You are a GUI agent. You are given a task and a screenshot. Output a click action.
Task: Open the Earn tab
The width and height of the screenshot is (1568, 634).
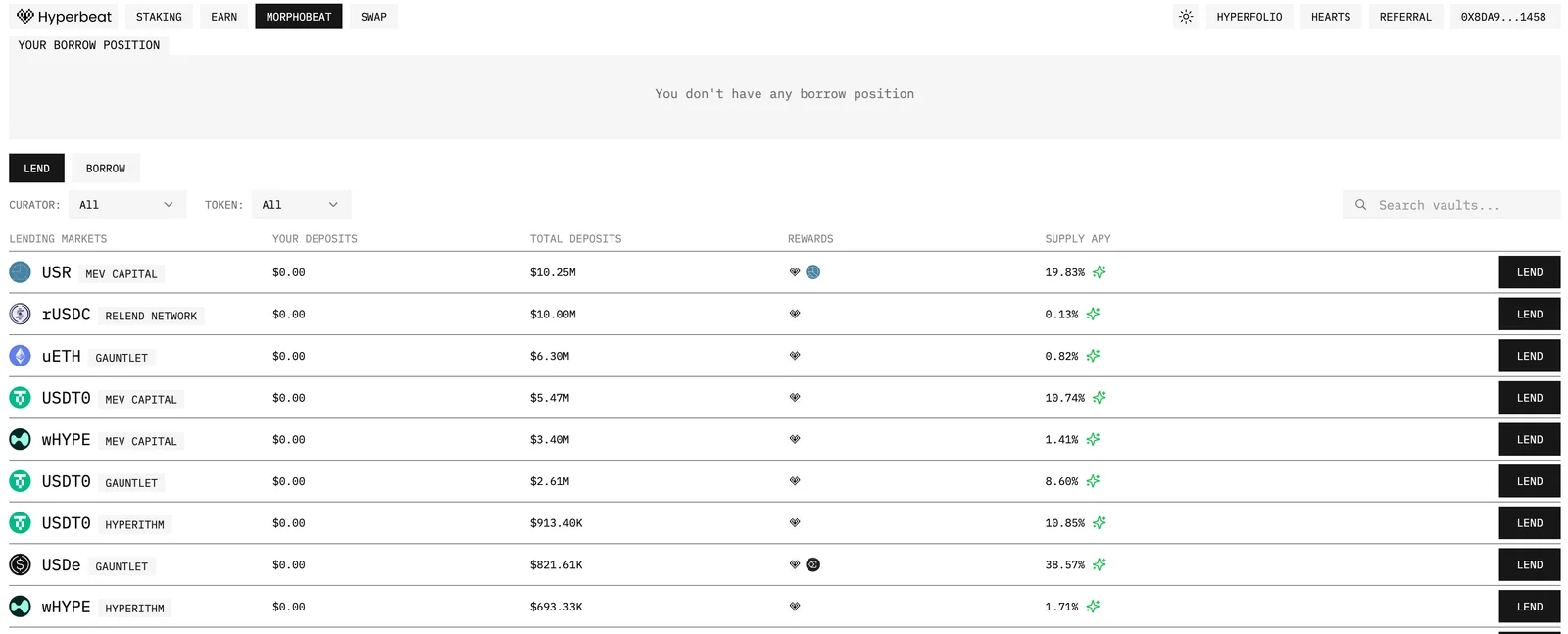tap(224, 17)
